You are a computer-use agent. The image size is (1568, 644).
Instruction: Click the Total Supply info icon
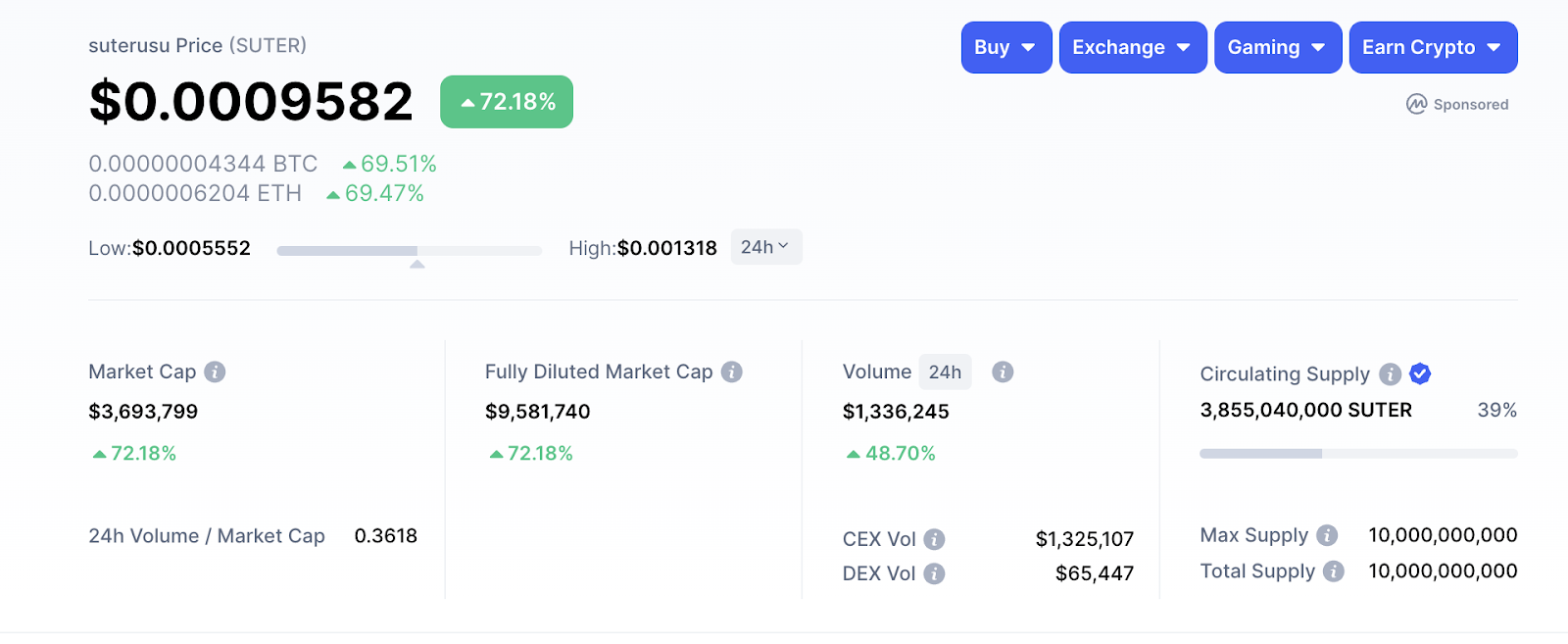tap(1333, 571)
